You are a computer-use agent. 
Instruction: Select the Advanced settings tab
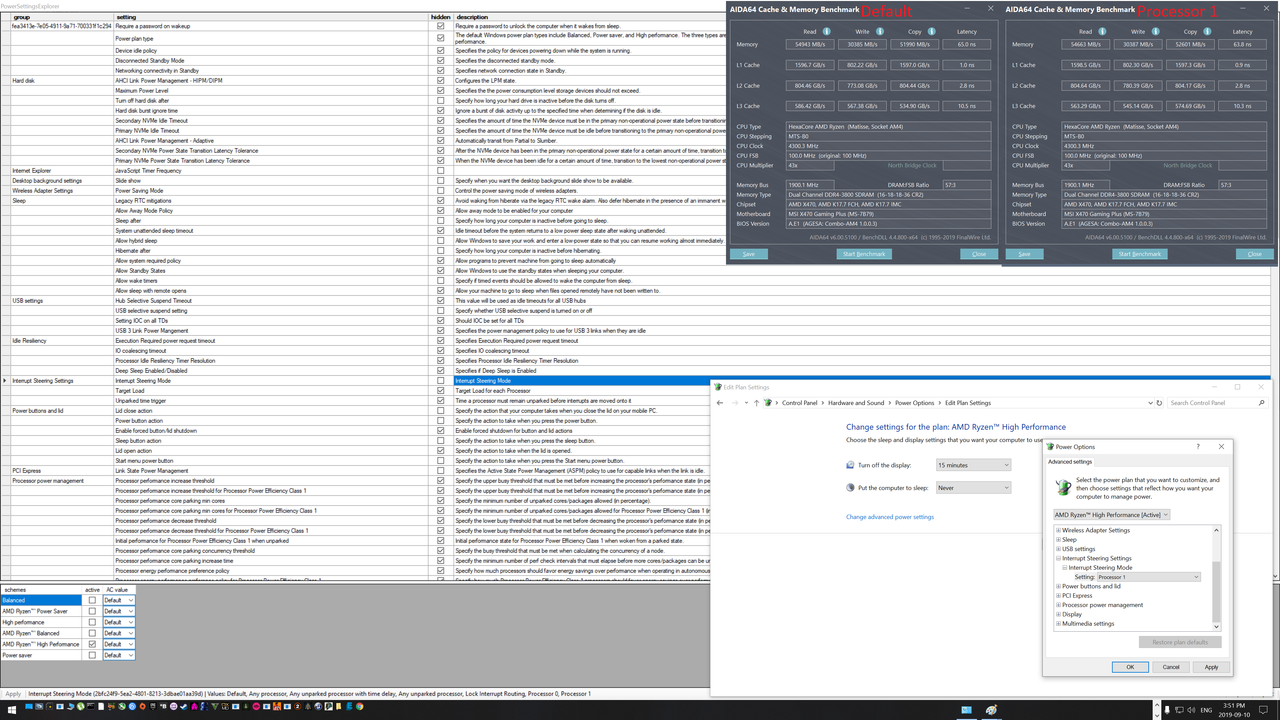pos(1070,462)
